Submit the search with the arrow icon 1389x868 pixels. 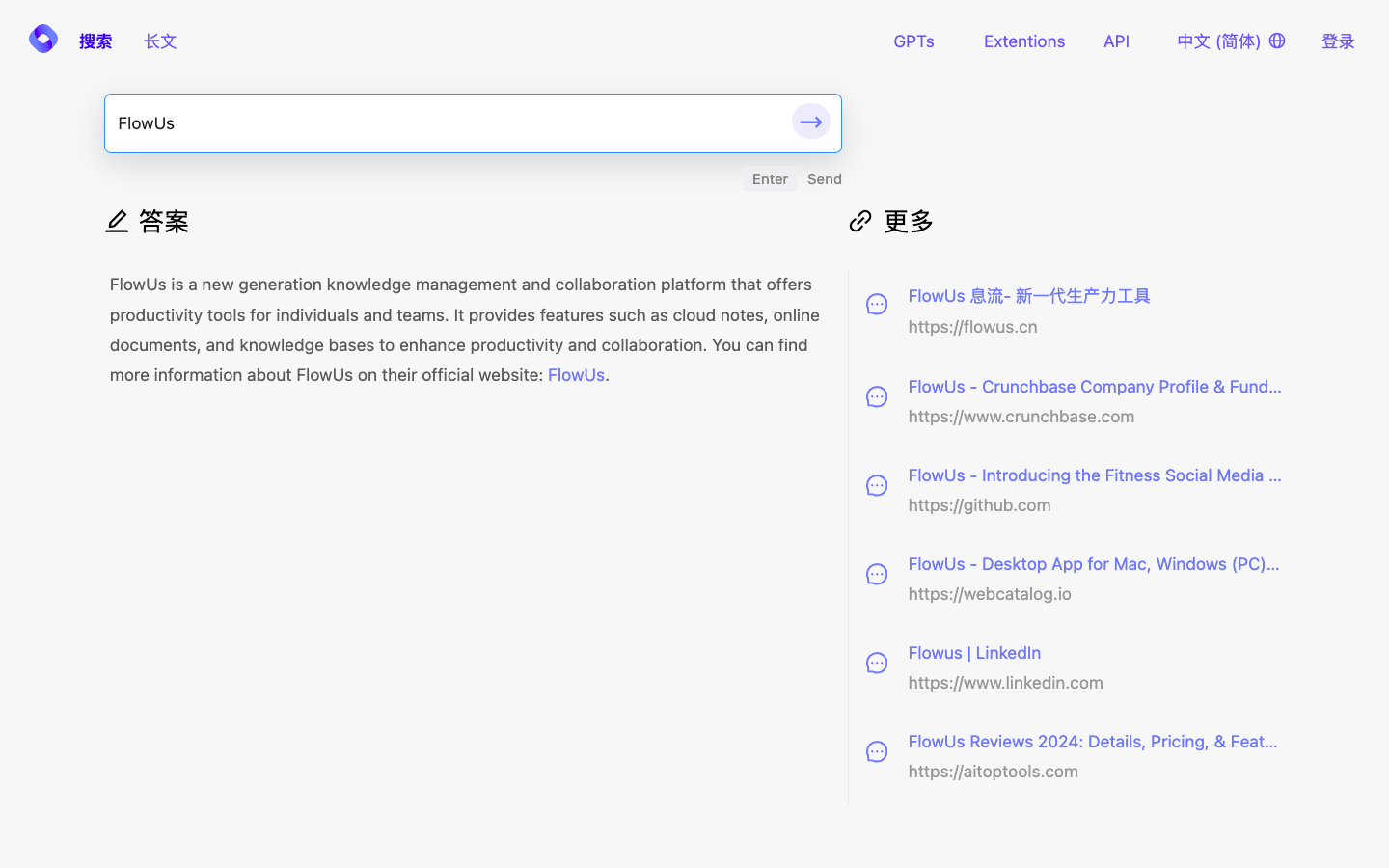[810, 122]
